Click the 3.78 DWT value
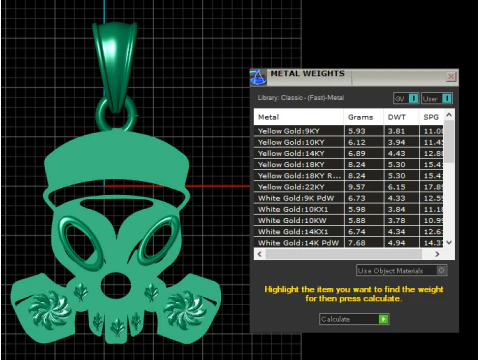The height and width of the screenshot is (360, 480). pyautogui.click(x=396, y=220)
